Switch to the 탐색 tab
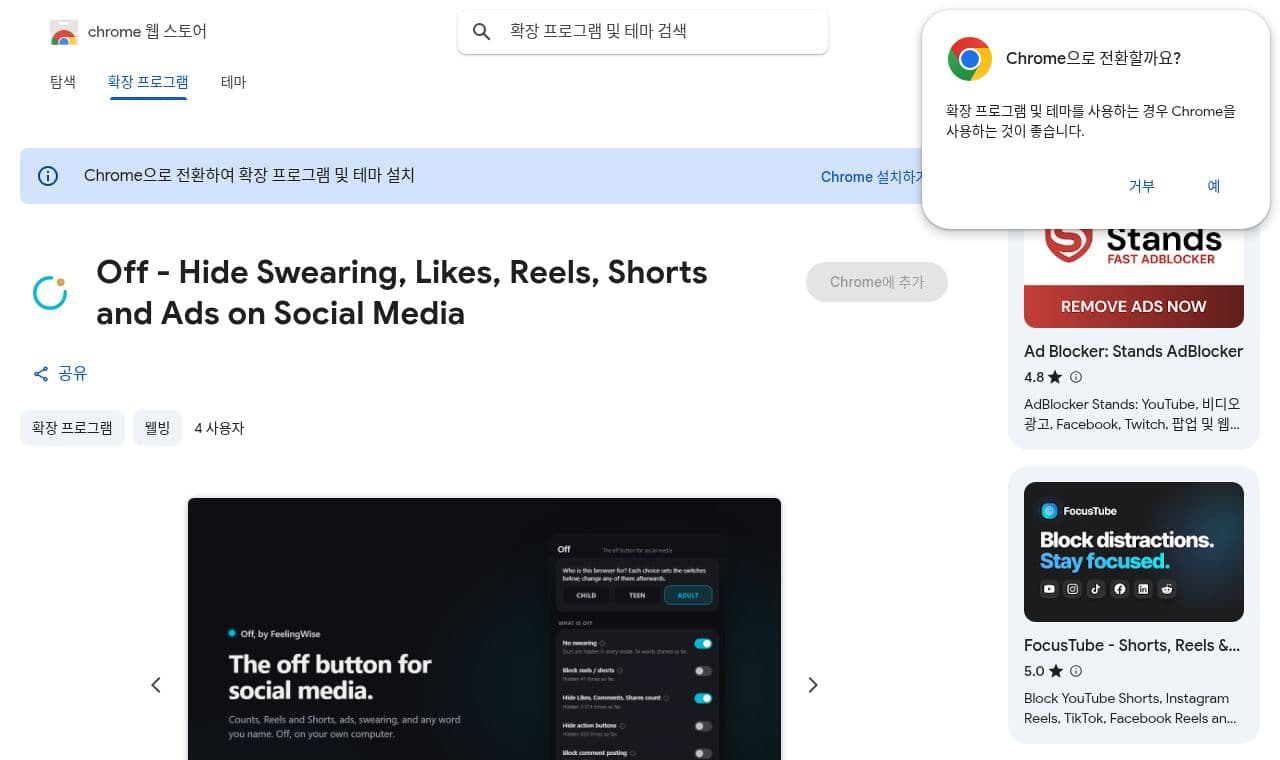This screenshot has height=760, width=1280. [x=63, y=82]
